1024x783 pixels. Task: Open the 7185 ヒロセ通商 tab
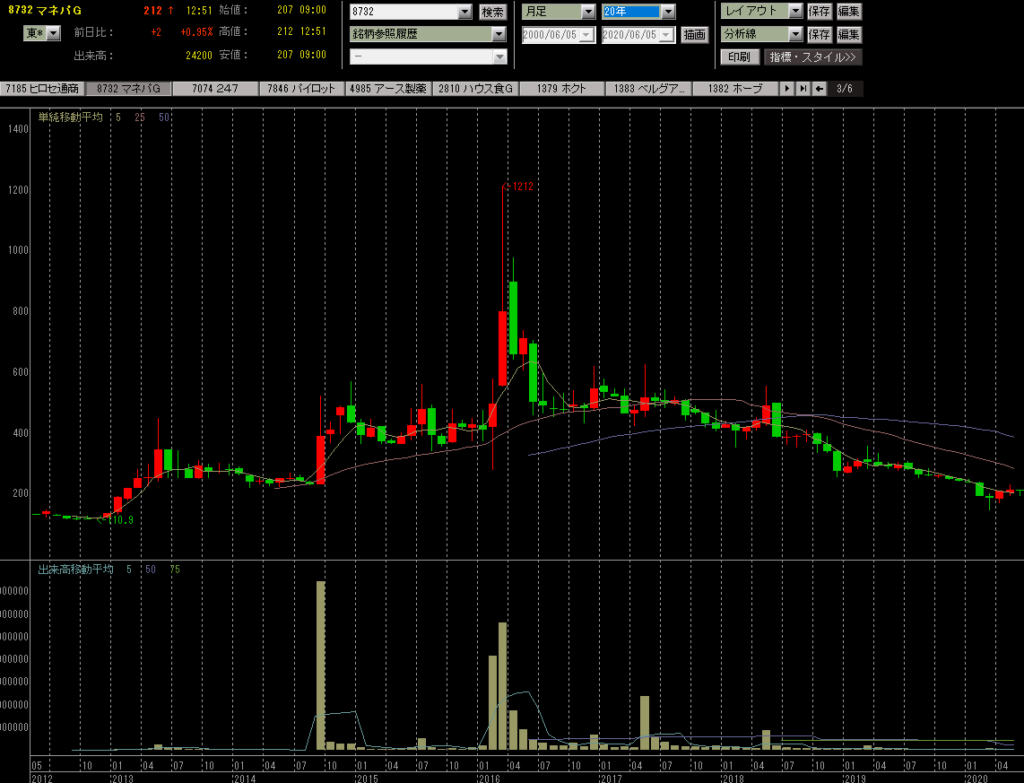click(x=43, y=89)
